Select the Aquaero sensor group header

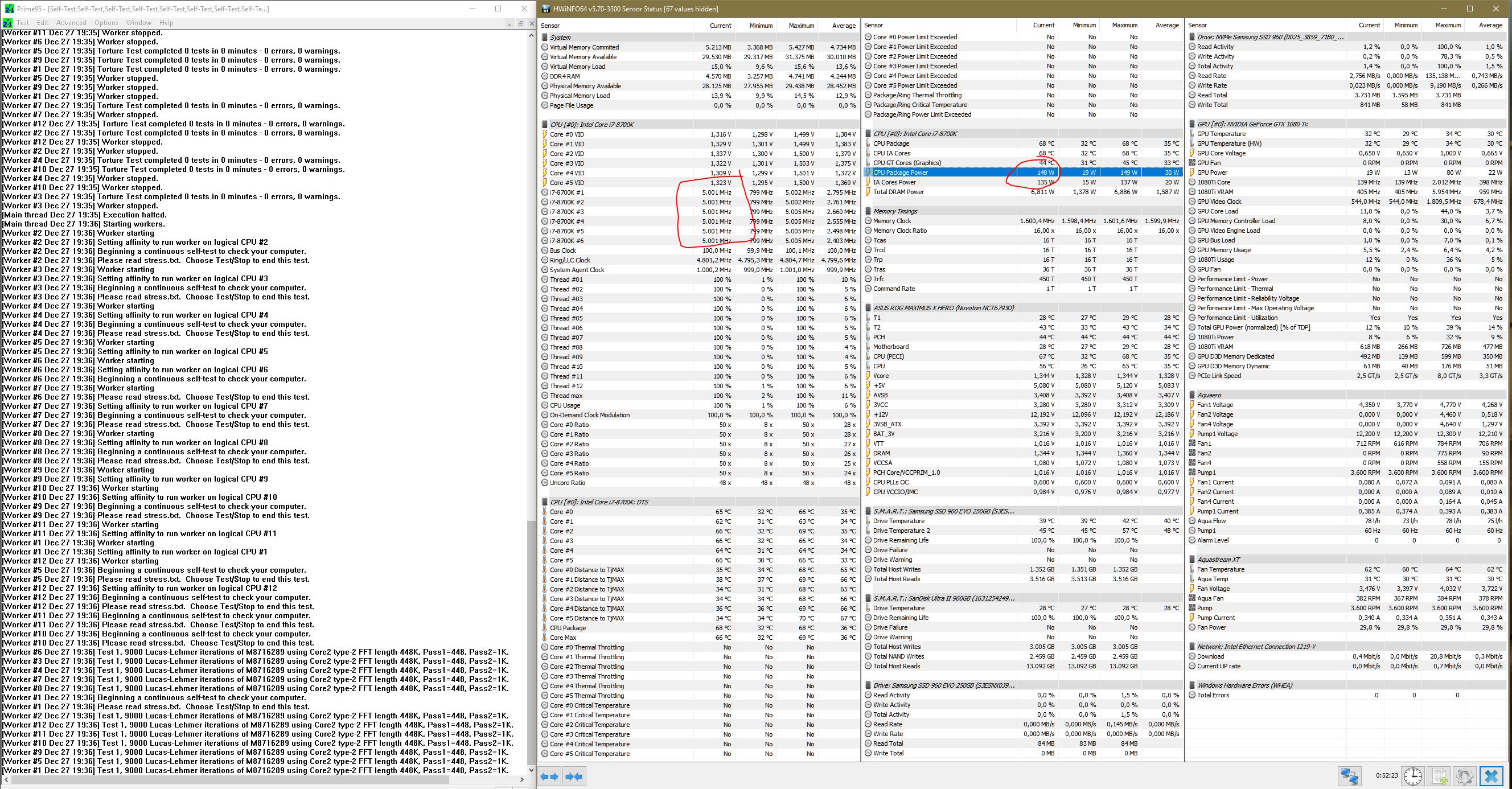(x=1209, y=395)
